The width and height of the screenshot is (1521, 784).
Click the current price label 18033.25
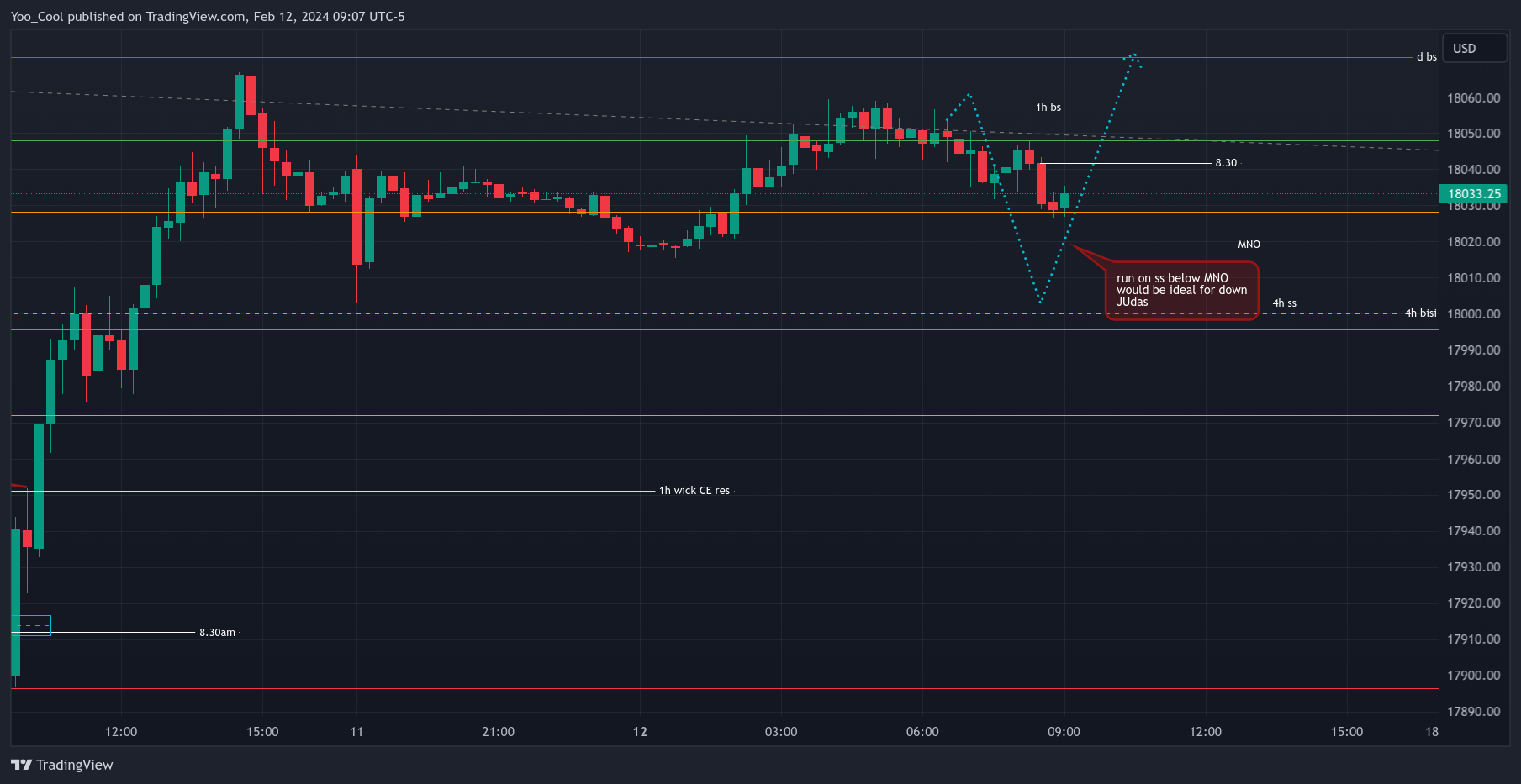[x=1473, y=194]
